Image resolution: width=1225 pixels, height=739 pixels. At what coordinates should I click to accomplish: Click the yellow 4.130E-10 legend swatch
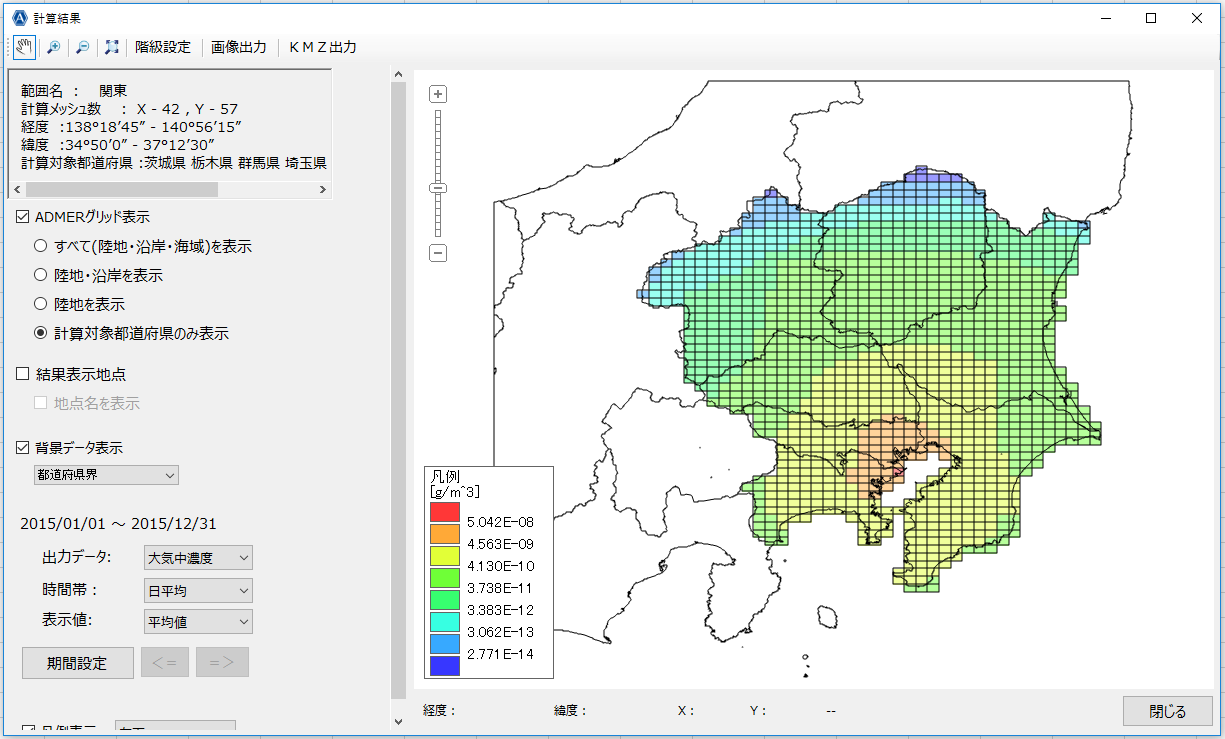pos(445,556)
